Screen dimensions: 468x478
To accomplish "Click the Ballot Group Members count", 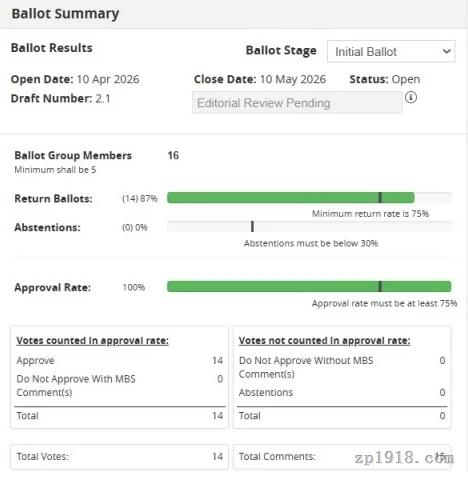I will coord(173,155).
